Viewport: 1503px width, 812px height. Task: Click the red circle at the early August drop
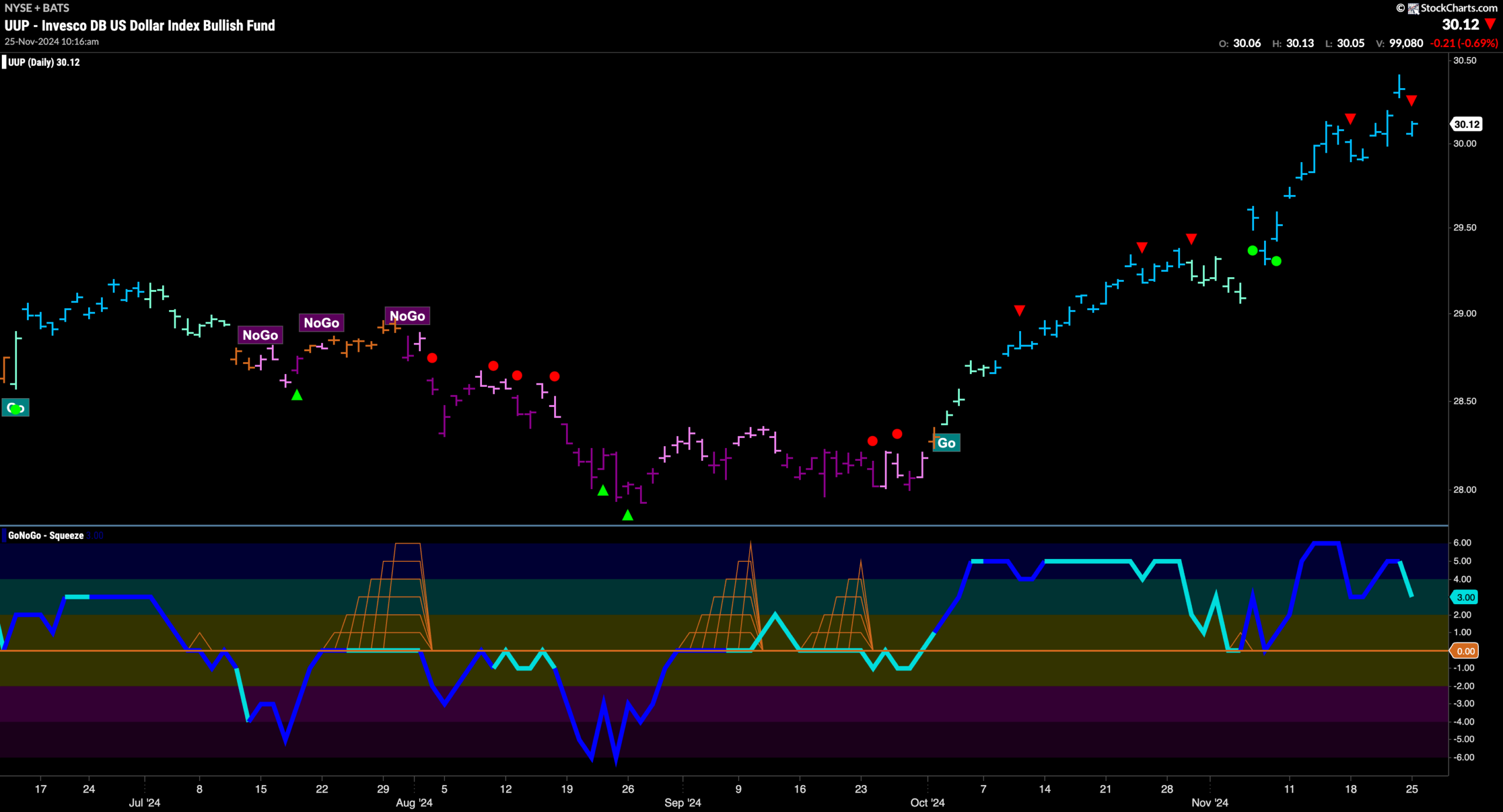(x=432, y=358)
